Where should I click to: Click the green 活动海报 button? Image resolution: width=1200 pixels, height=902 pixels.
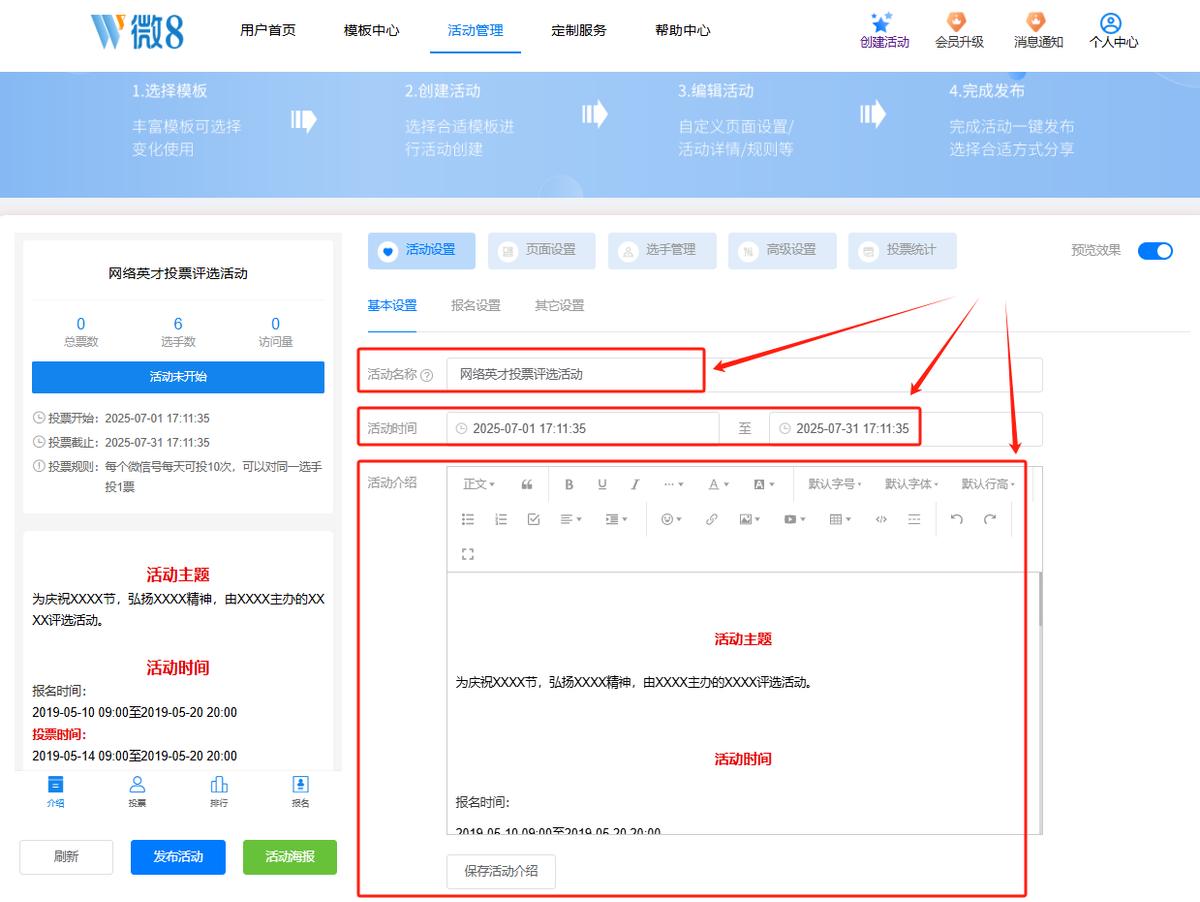(290, 857)
